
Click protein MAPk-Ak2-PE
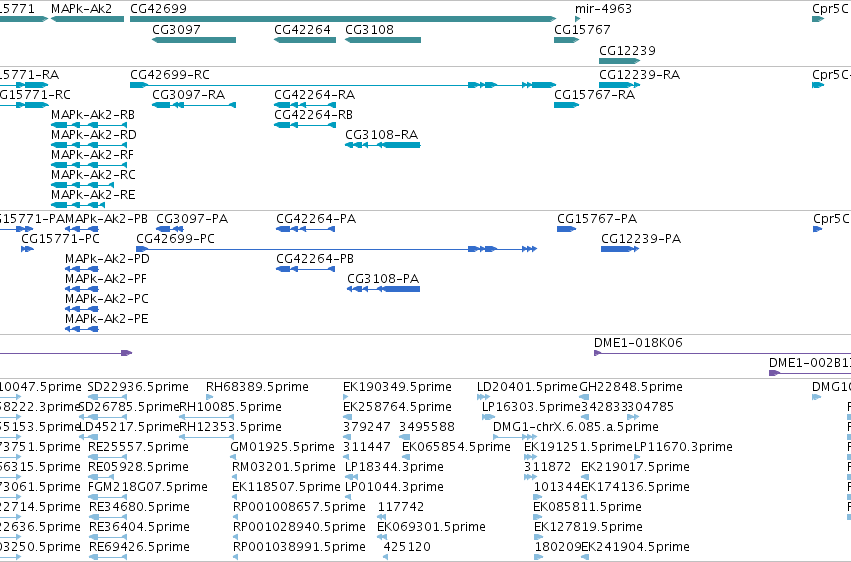click(82, 329)
